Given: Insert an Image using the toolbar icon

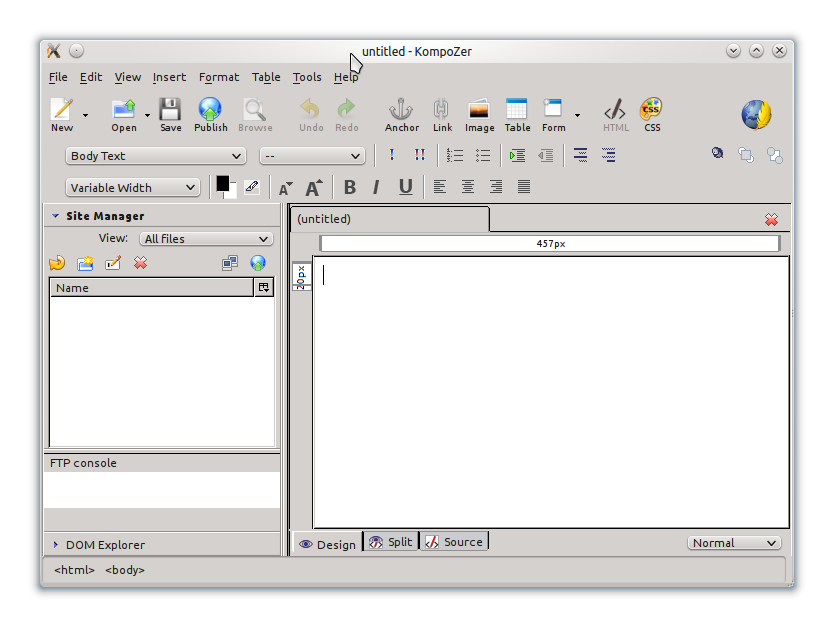Looking at the screenshot, I should pos(479,109).
